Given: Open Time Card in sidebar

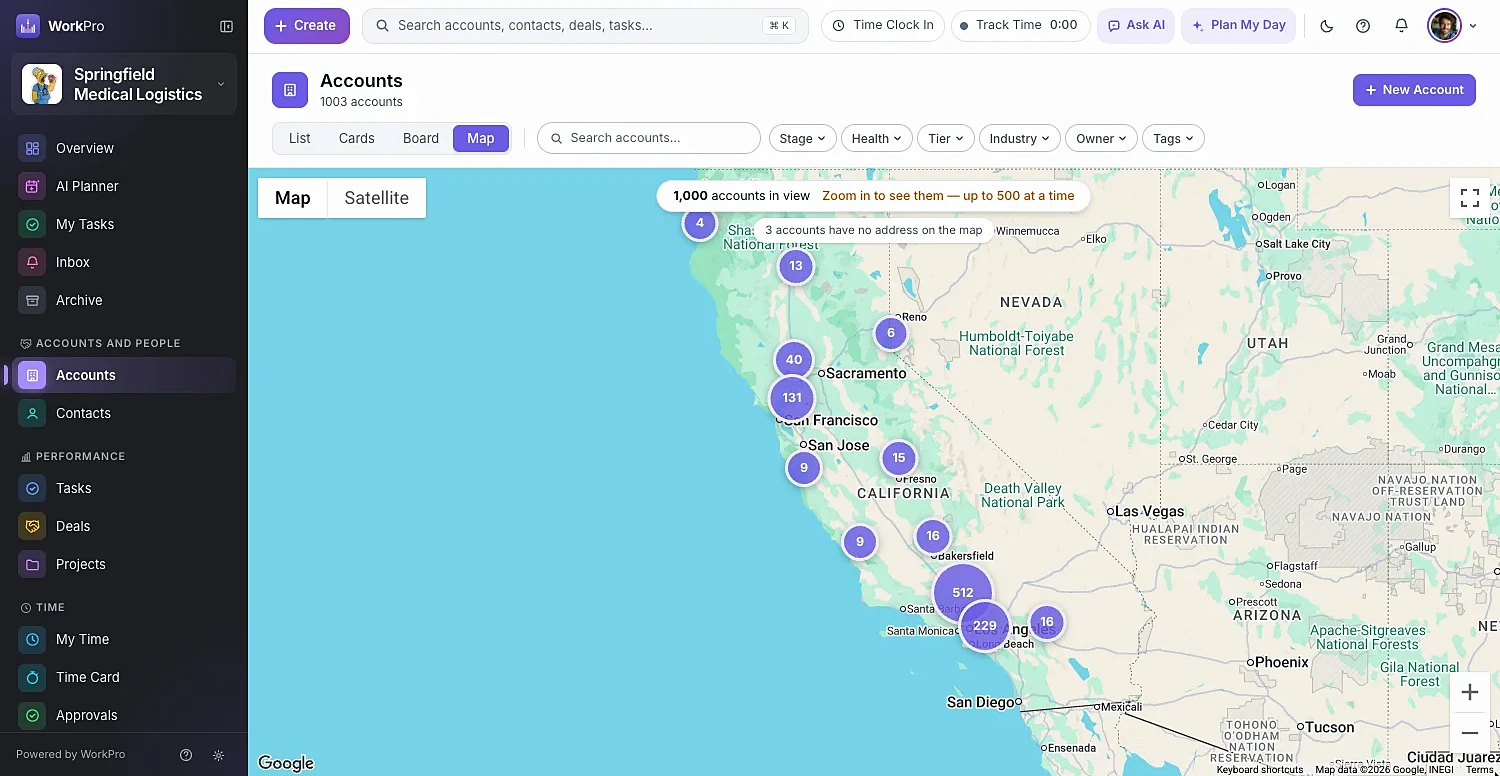Looking at the screenshot, I should tap(124, 677).
